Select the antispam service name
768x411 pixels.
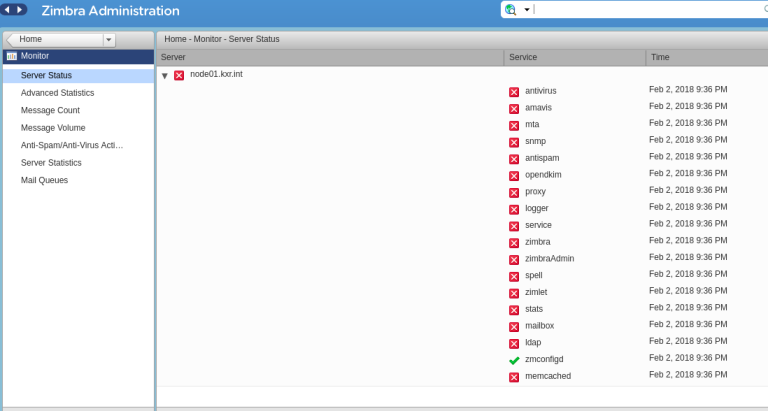click(x=542, y=158)
